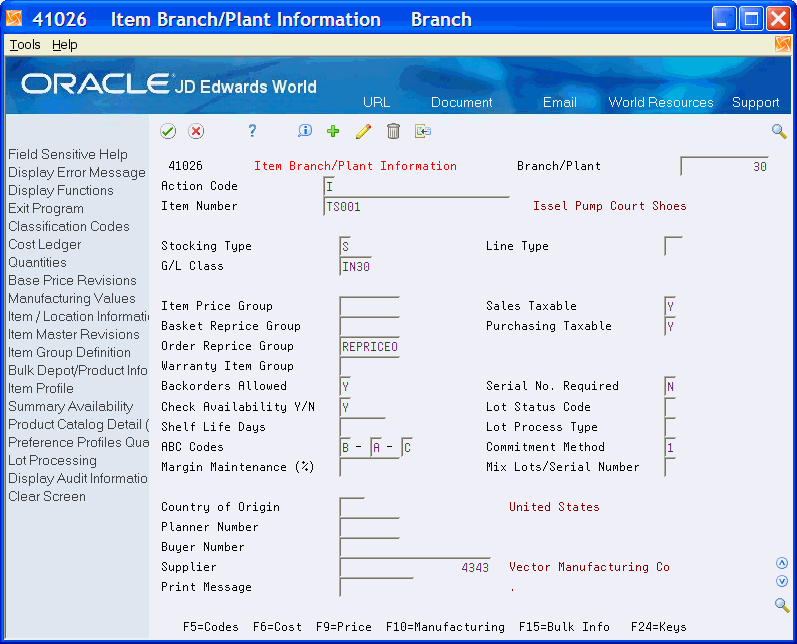
Task: Click the orange icon beside menu bar
Action: pyautogui.click(x=783, y=44)
